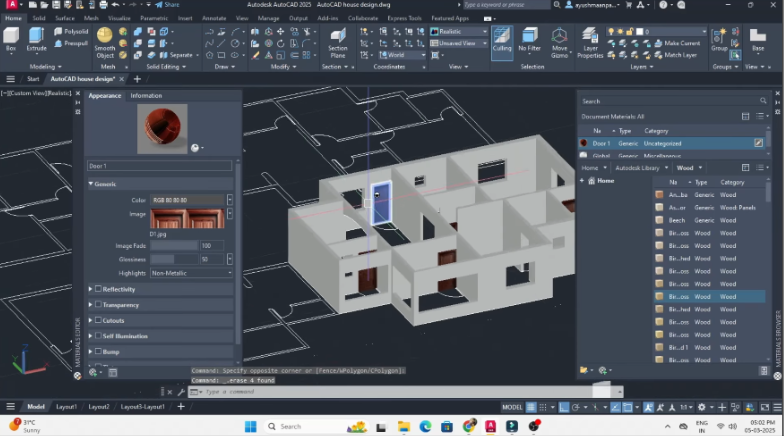
Task: Click the RGB 80 80 80 color field
Action: (x=188, y=200)
